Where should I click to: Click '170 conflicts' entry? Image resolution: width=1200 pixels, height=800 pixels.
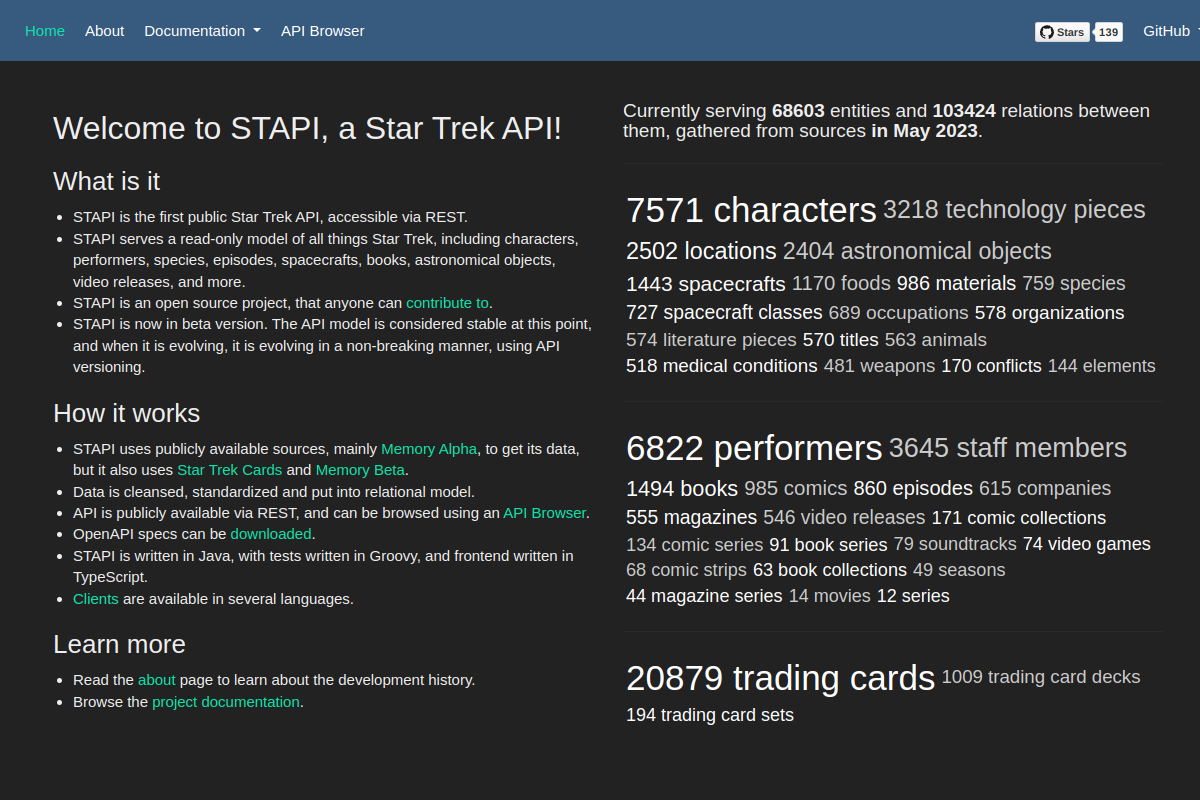[991, 366]
